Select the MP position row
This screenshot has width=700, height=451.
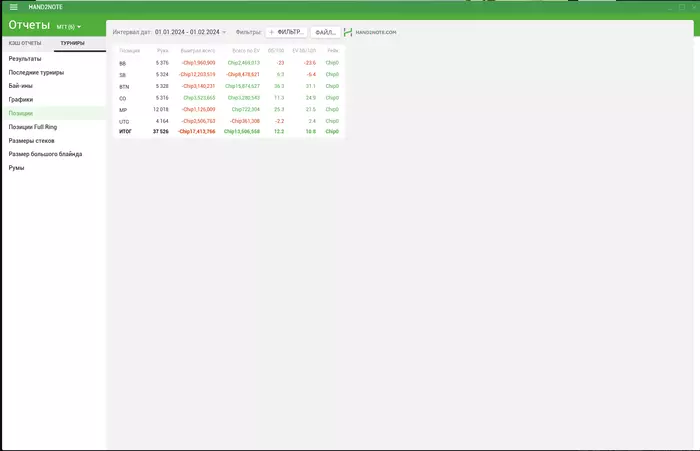(x=229, y=109)
